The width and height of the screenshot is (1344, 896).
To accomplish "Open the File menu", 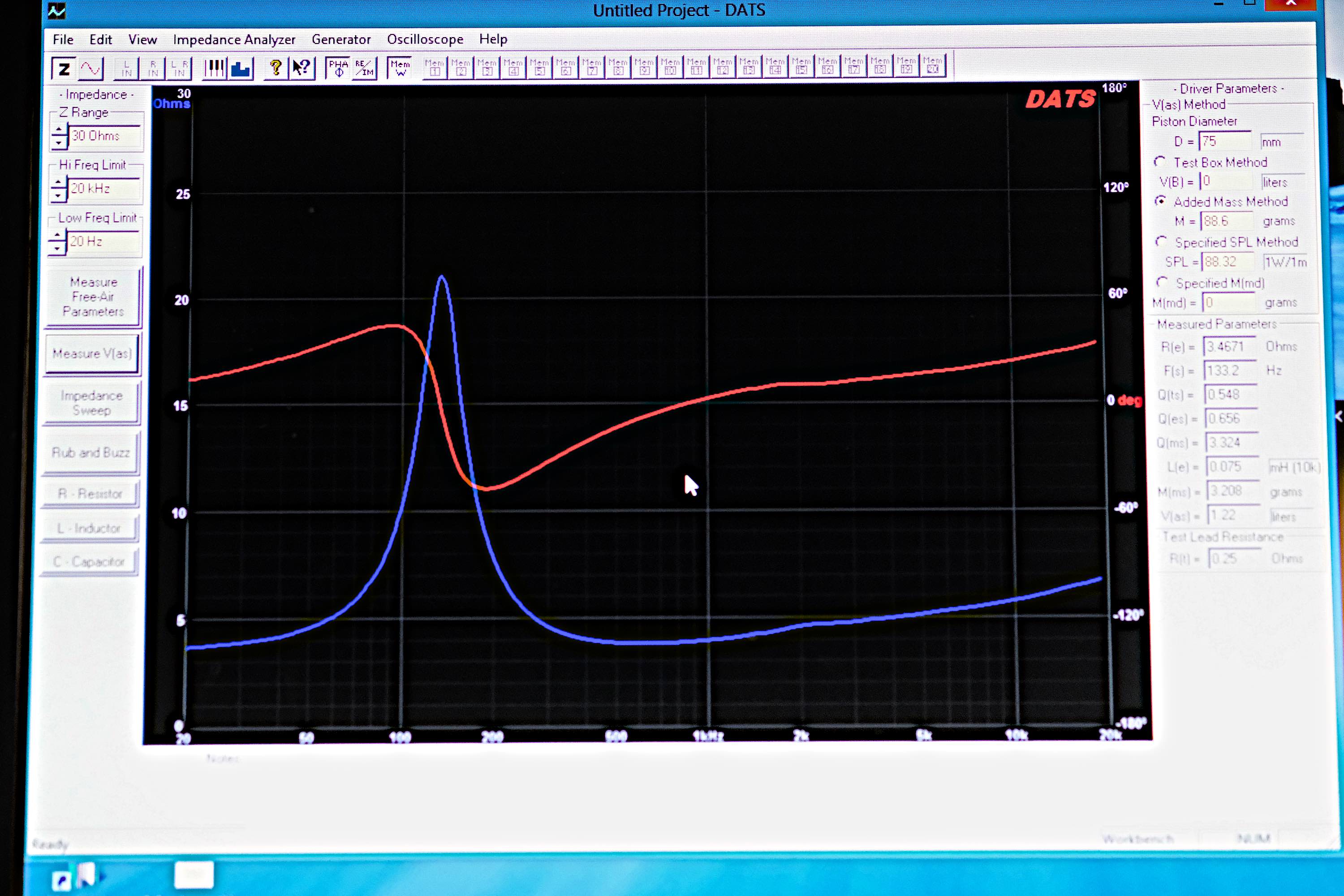I will coord(63,39).
